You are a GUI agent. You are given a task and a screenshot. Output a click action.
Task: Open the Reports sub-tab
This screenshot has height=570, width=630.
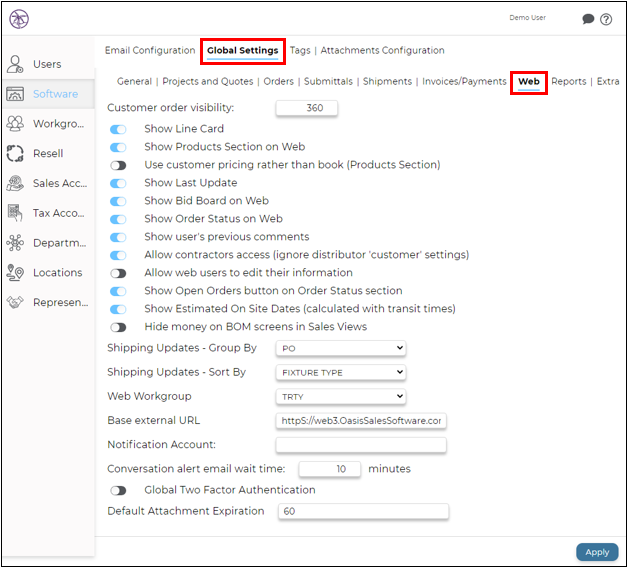point(569,81)
